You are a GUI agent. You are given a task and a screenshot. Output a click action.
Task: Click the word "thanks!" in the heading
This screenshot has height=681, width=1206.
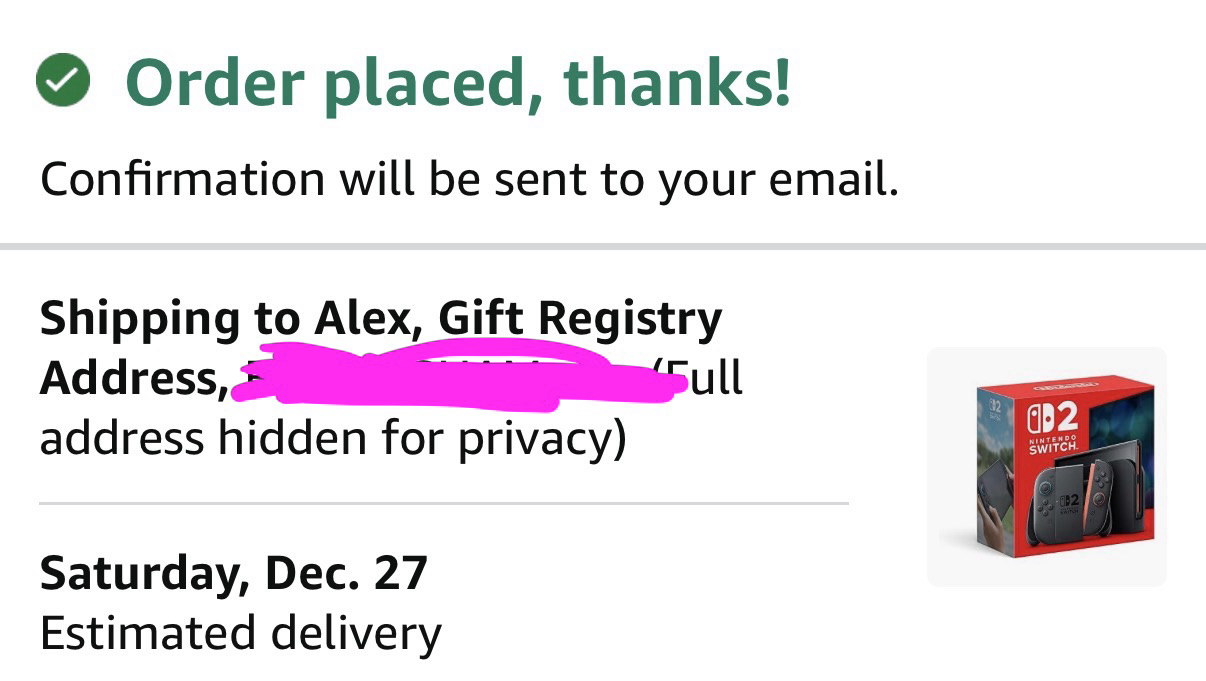coord(678,82)
